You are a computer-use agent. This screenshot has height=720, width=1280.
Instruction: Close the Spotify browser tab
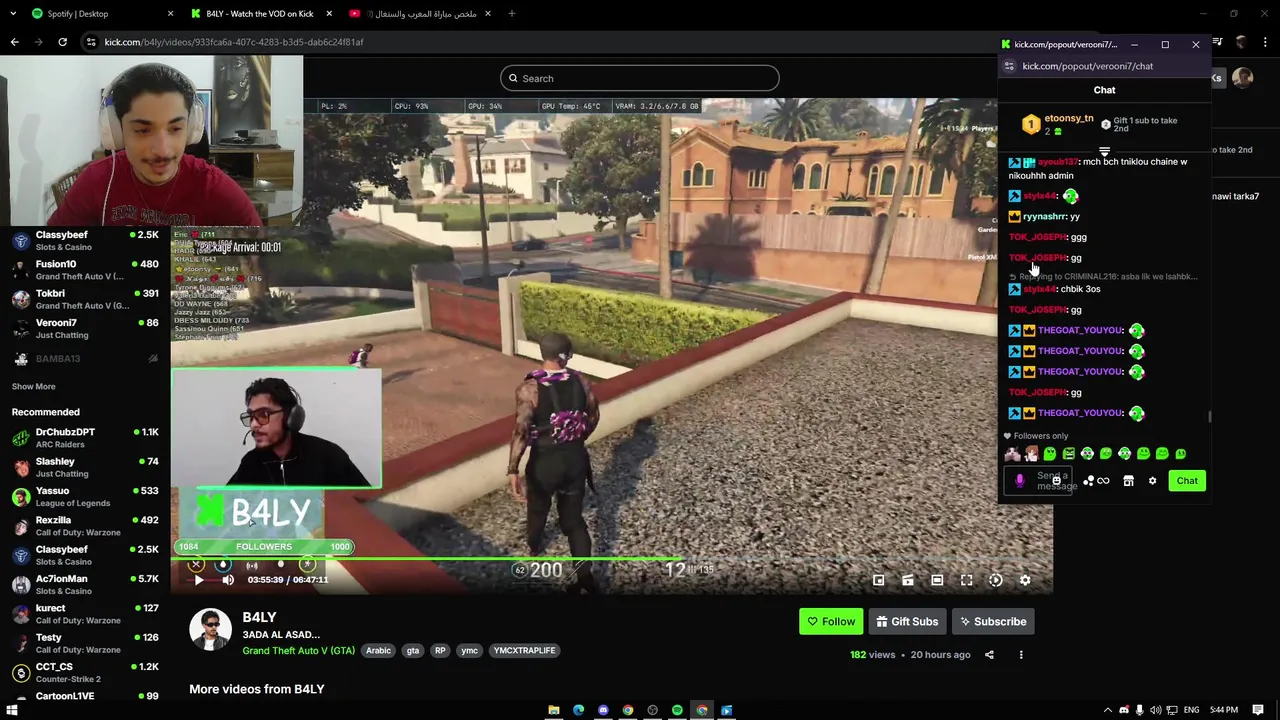click(x=170, y=14)
